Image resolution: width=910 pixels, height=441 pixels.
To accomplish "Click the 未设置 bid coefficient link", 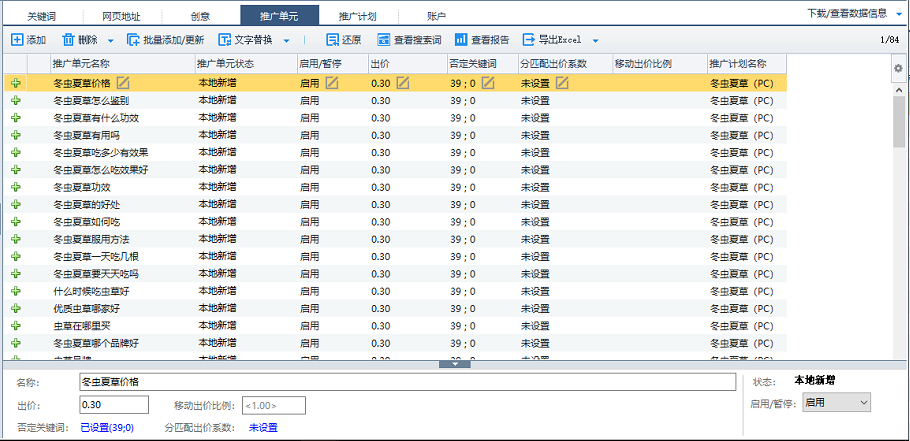I will (x=263, y=428).
